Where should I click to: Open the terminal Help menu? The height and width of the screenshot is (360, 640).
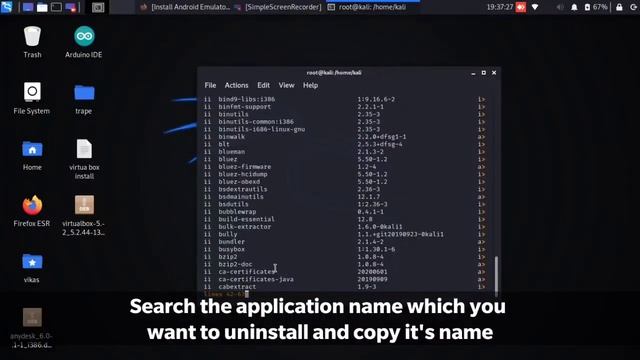pos(310,85)
